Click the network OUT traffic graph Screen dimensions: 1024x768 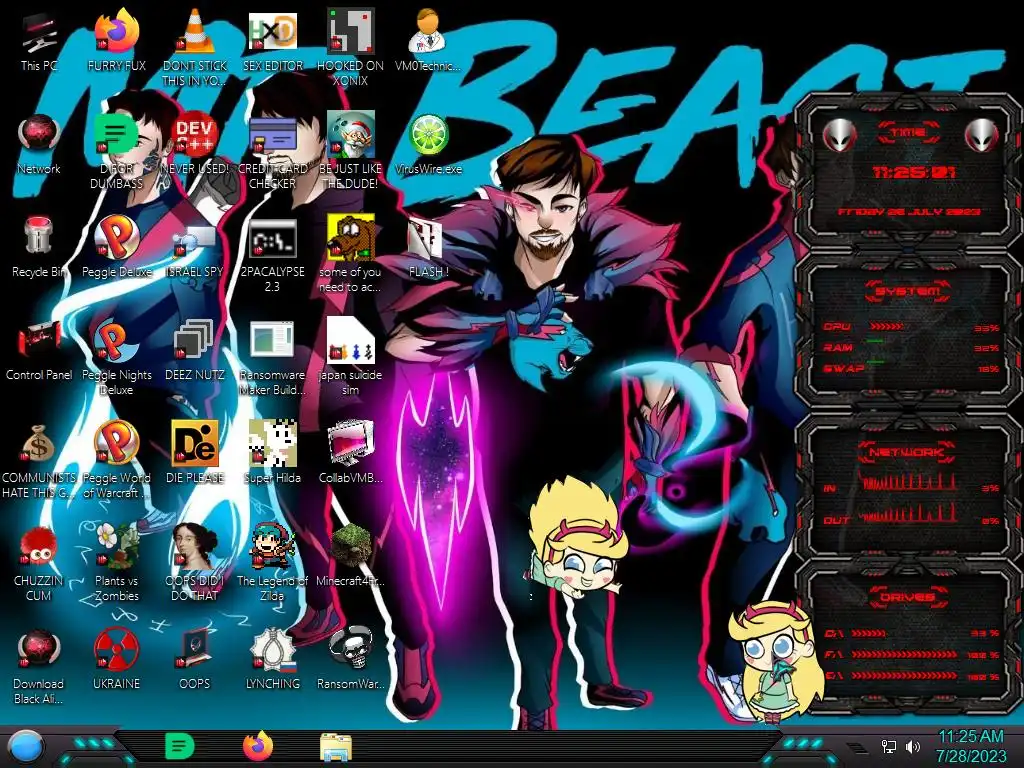pyautogui.click(x=910, y=513)
